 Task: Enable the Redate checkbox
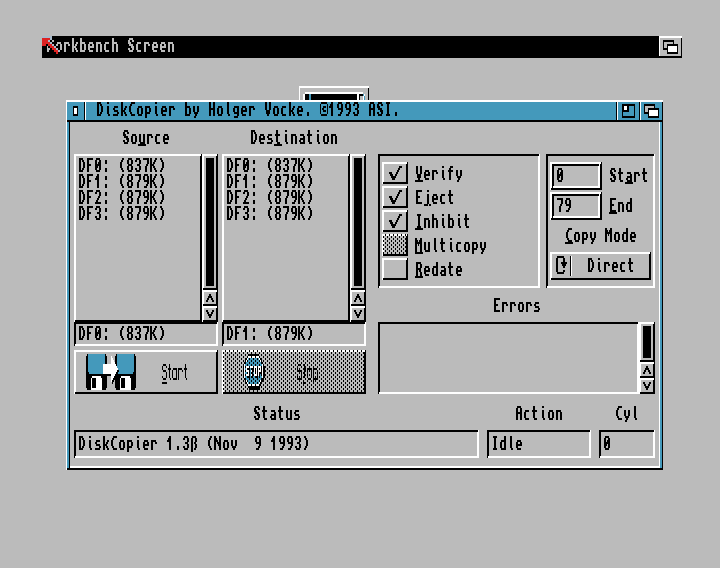pos(396,270)
